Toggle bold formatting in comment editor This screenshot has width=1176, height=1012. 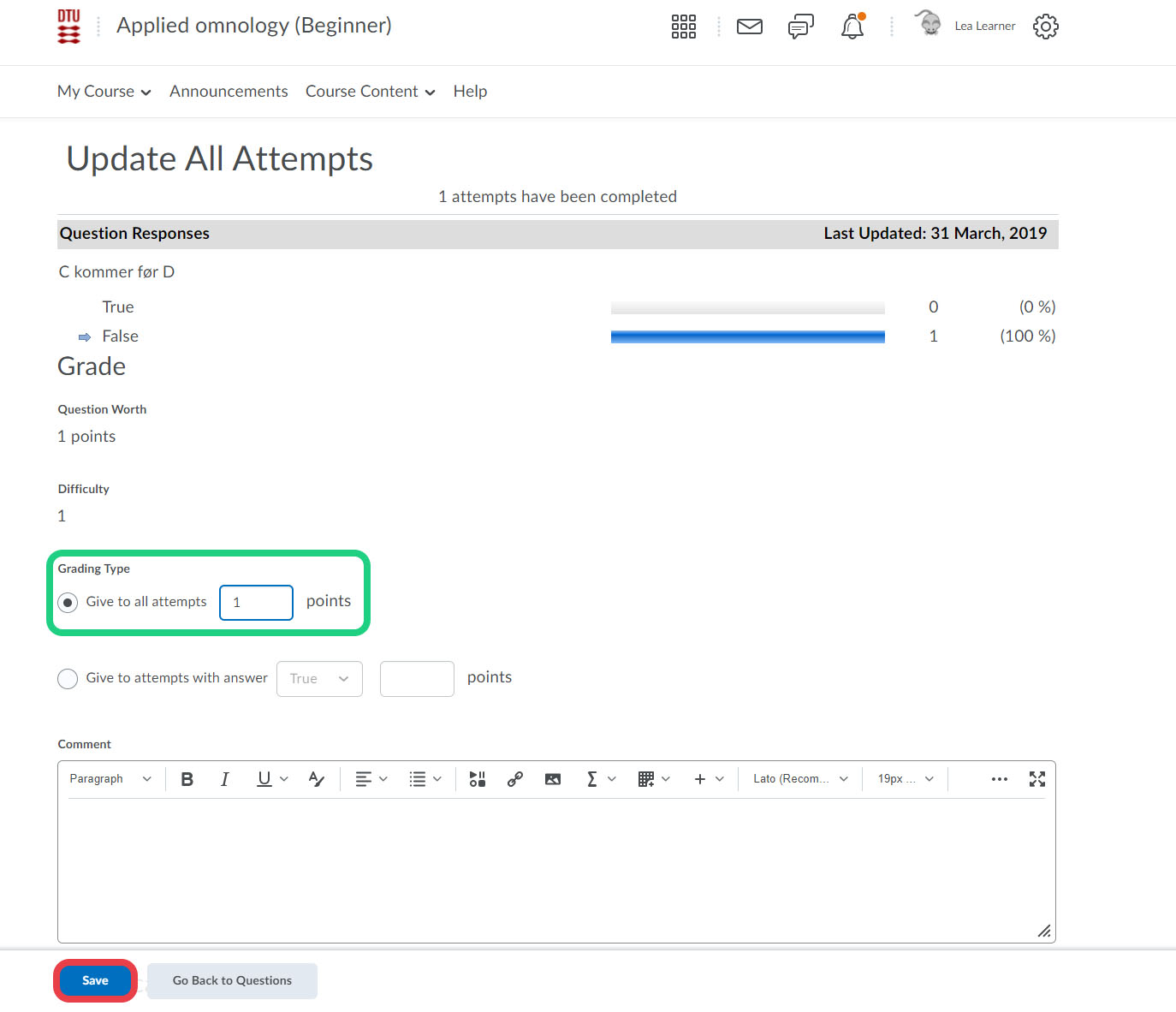pos(187,779)
